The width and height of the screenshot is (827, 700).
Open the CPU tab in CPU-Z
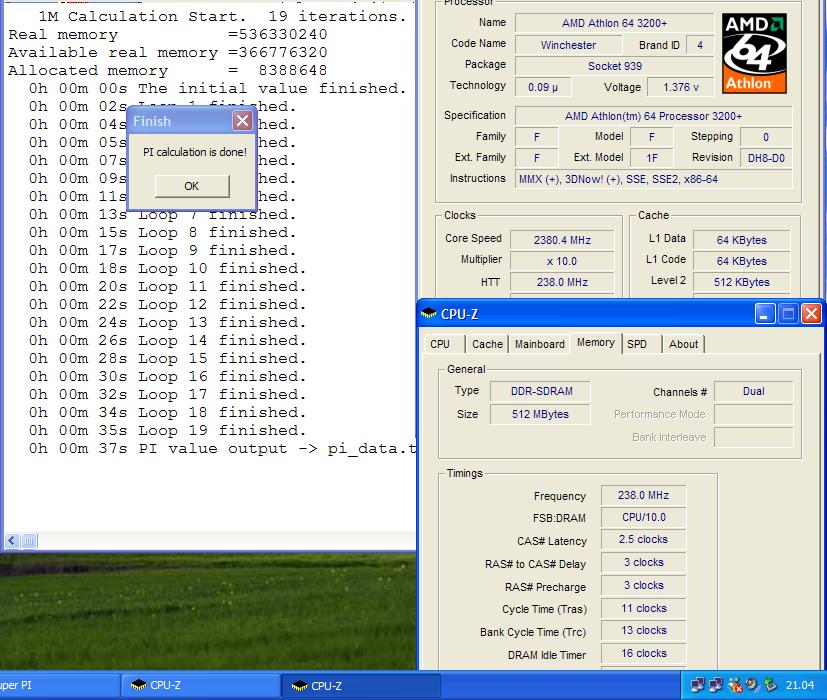[x=440, y=344]
